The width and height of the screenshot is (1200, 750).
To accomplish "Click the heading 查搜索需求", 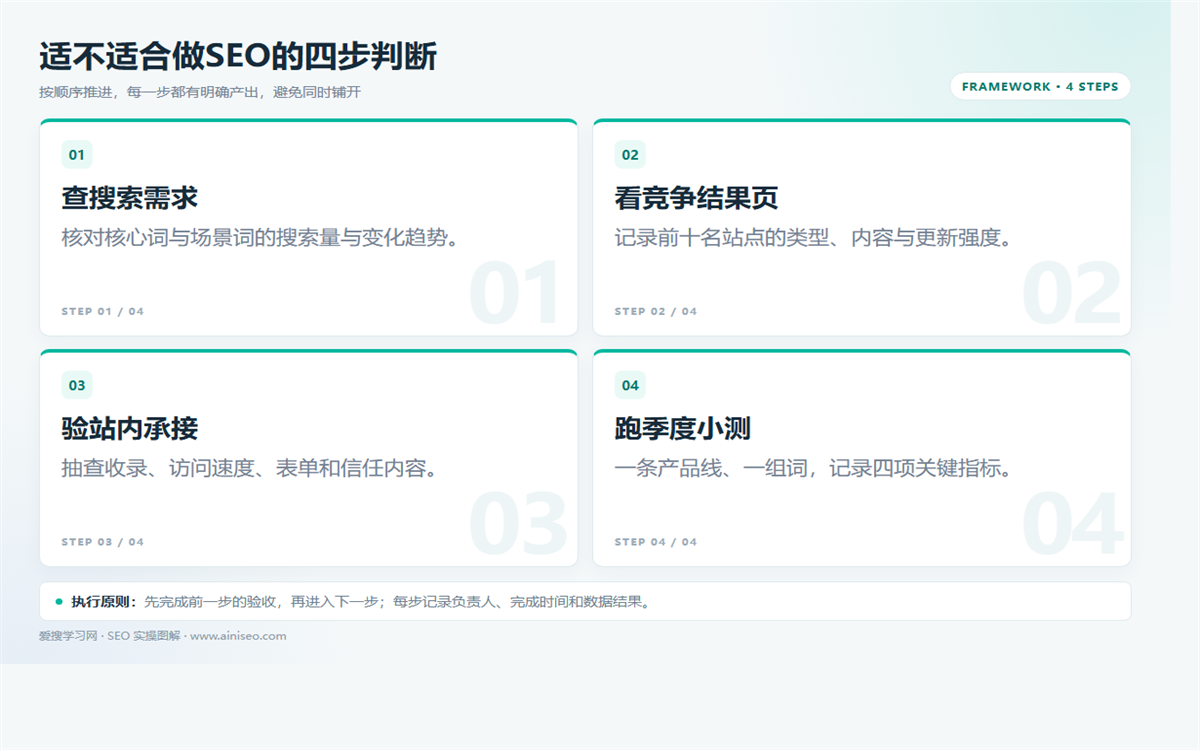I will point(130,198).
